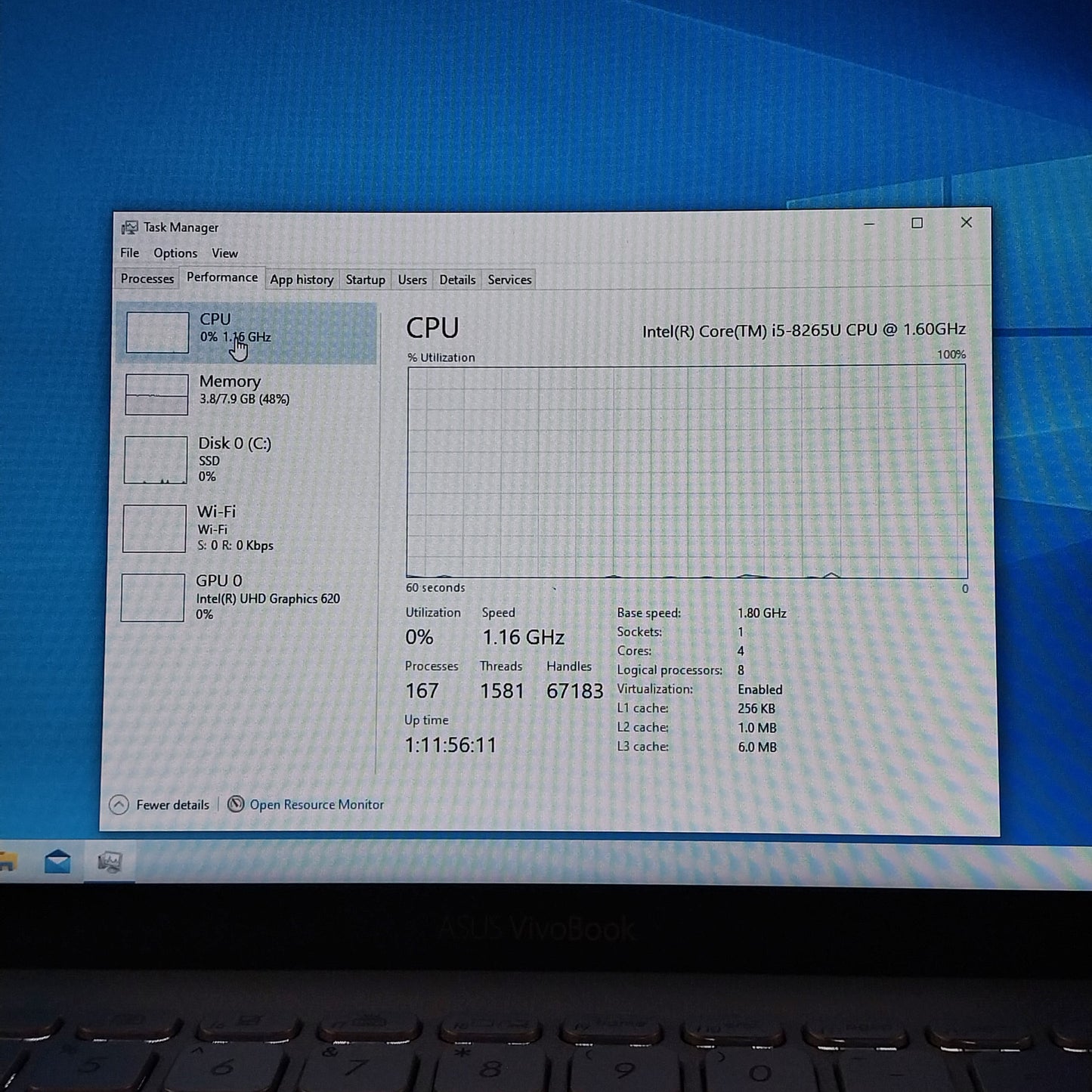Close the Task Manager window
1092x1092 pixels.
click(x=966, y=222)
